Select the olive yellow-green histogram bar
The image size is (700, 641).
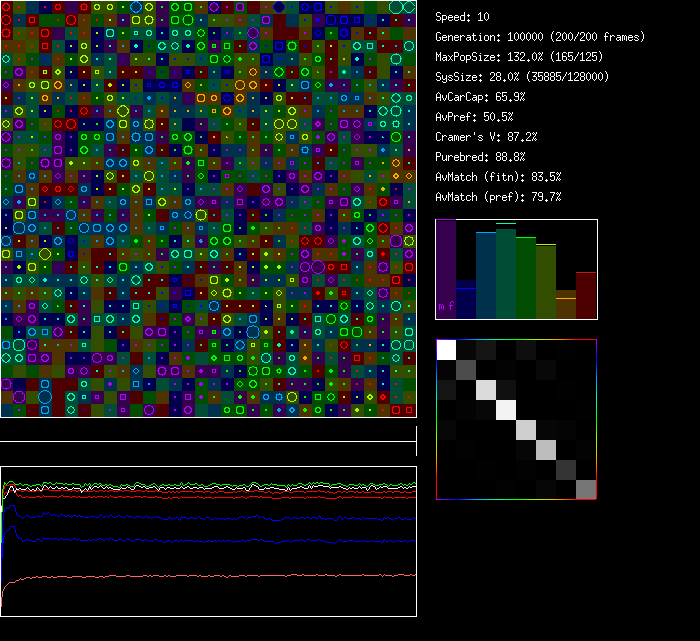click(546, 281)
